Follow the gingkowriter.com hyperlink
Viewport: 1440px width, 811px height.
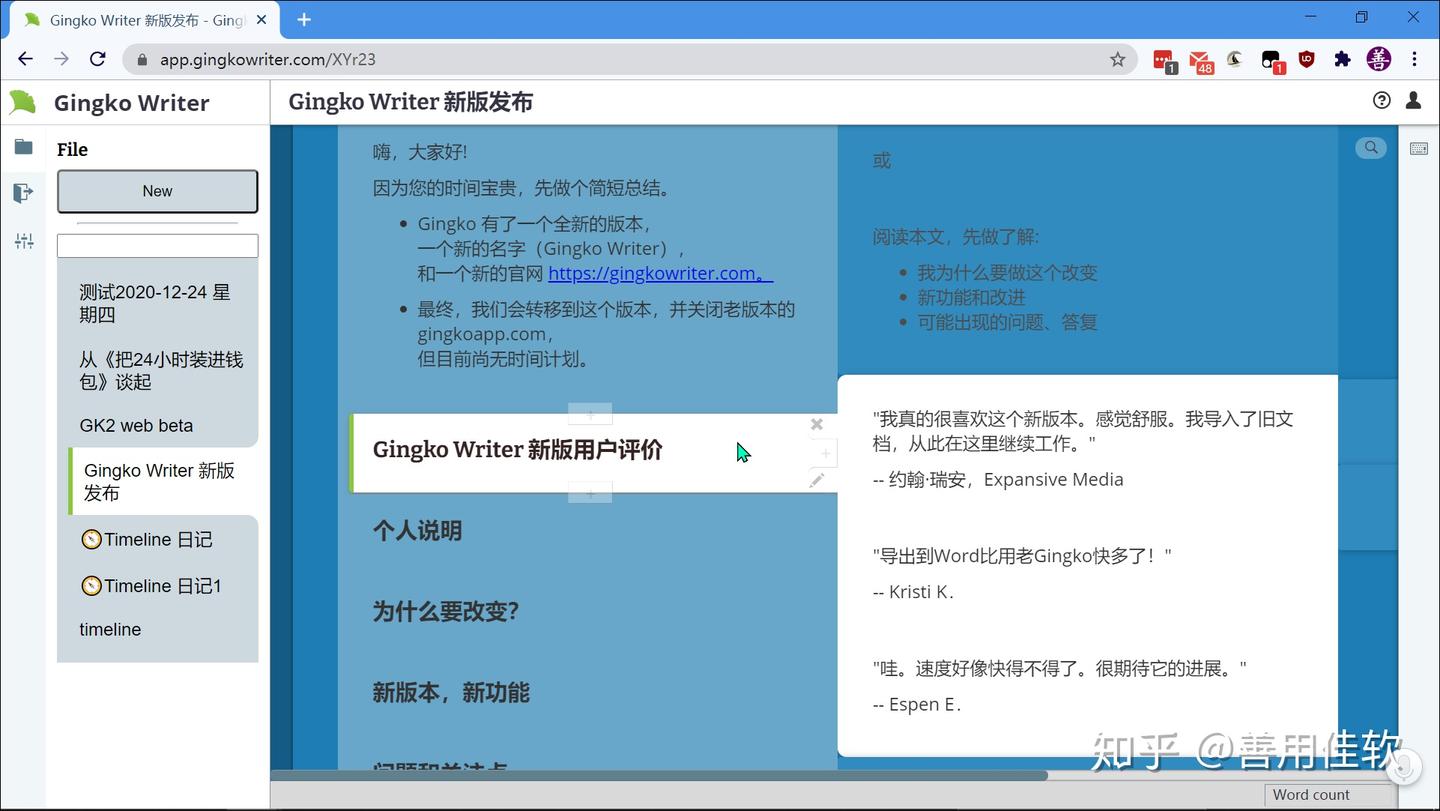click(x=660, y=273)
